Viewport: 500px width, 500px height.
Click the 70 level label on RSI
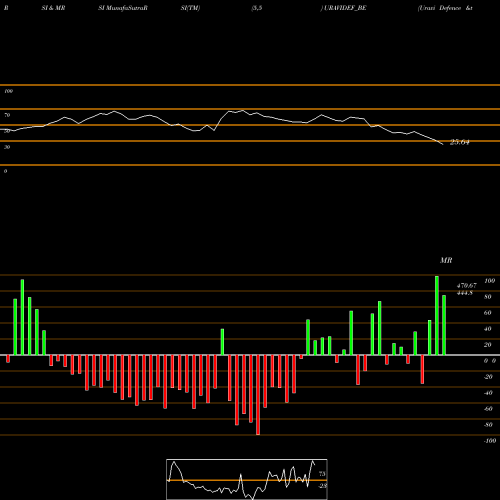coord(7,115)
